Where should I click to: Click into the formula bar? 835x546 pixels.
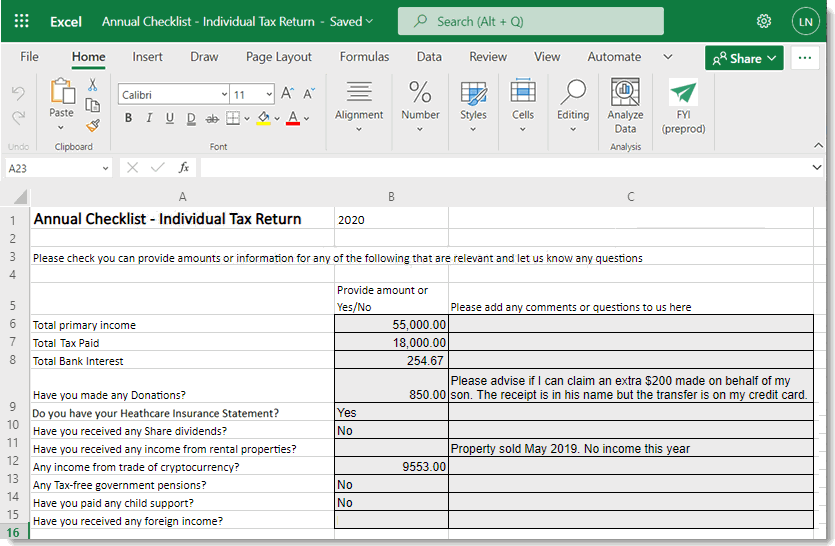[503, 168]
